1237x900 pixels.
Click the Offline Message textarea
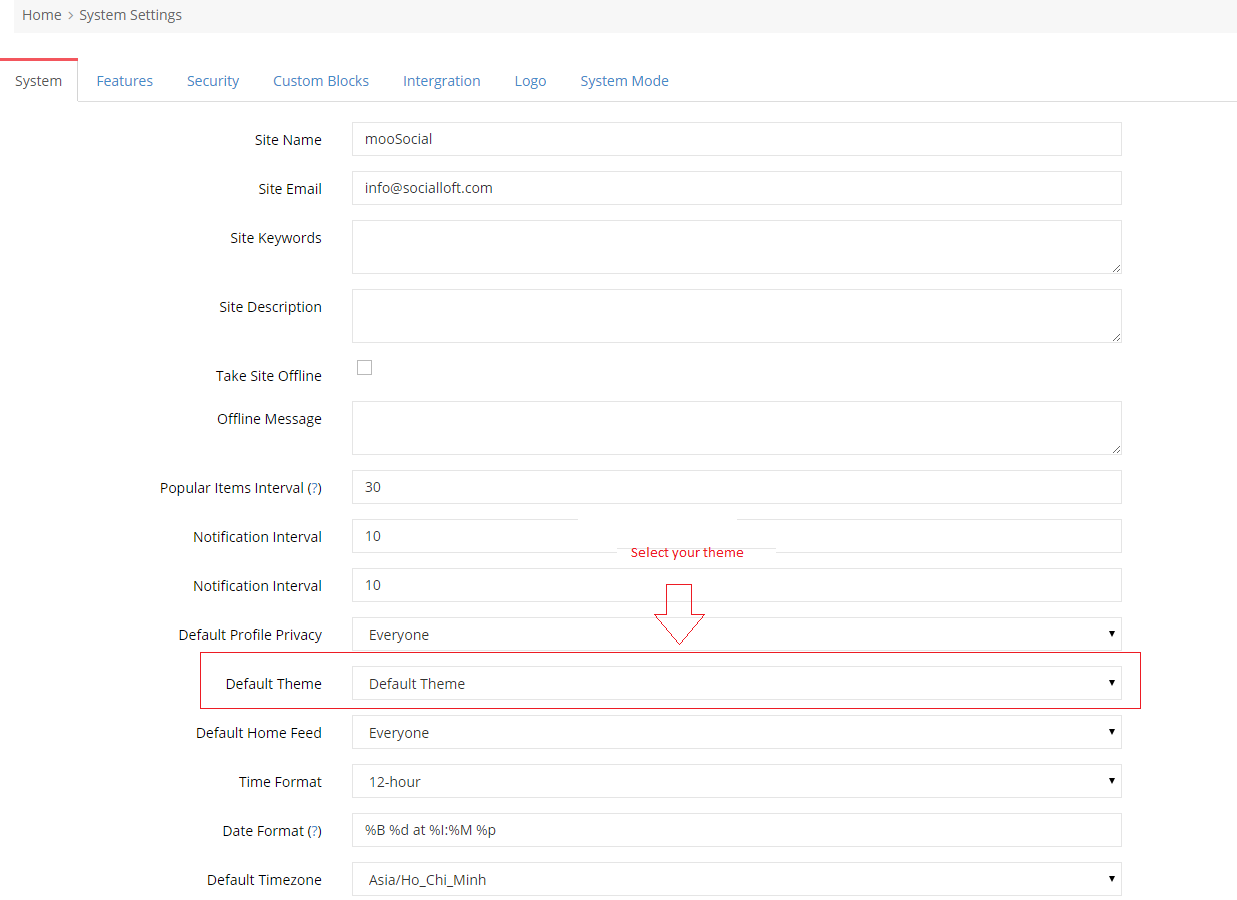[x=736, y=428]
